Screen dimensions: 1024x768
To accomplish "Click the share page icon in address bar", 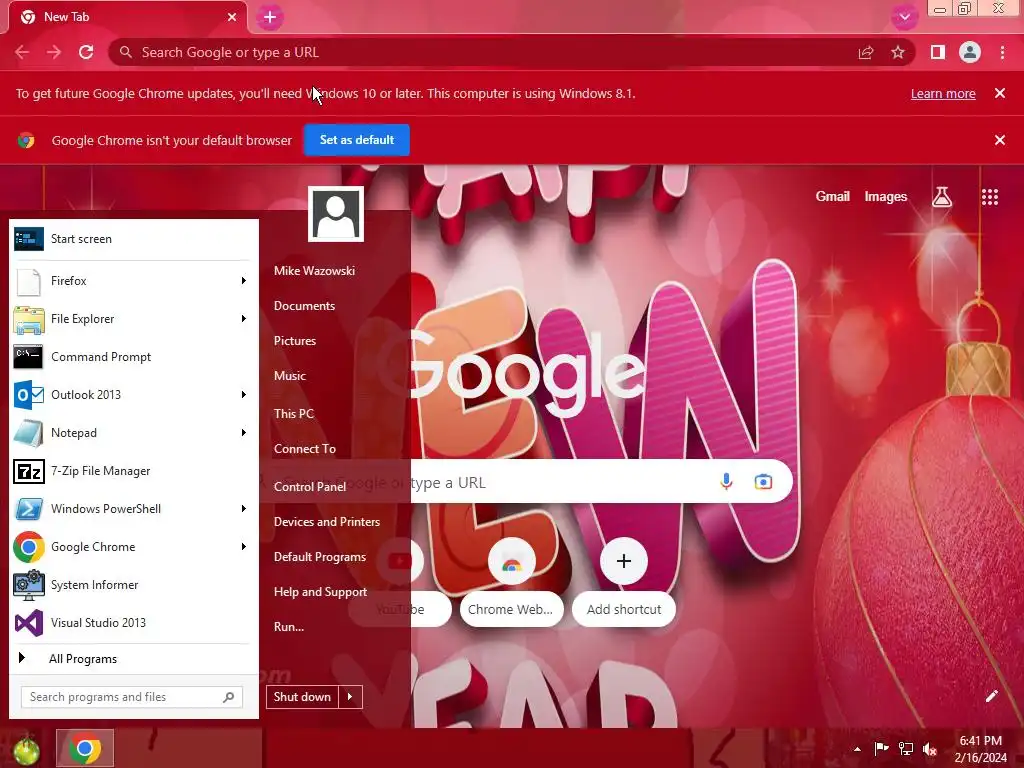I will (x=866, y=52).
